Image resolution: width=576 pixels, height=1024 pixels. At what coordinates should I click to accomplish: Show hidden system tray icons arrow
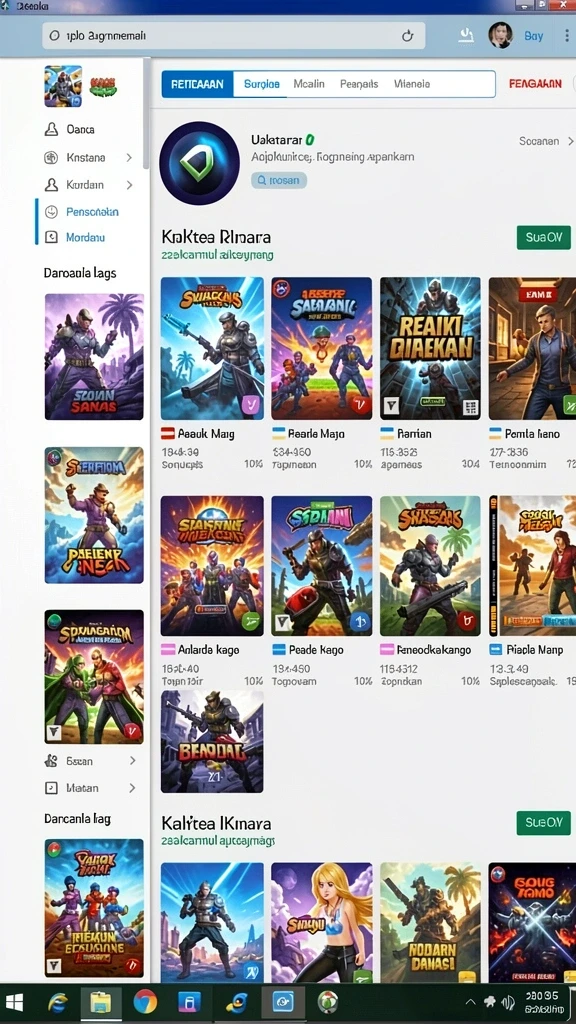(x=470, y=1002)
